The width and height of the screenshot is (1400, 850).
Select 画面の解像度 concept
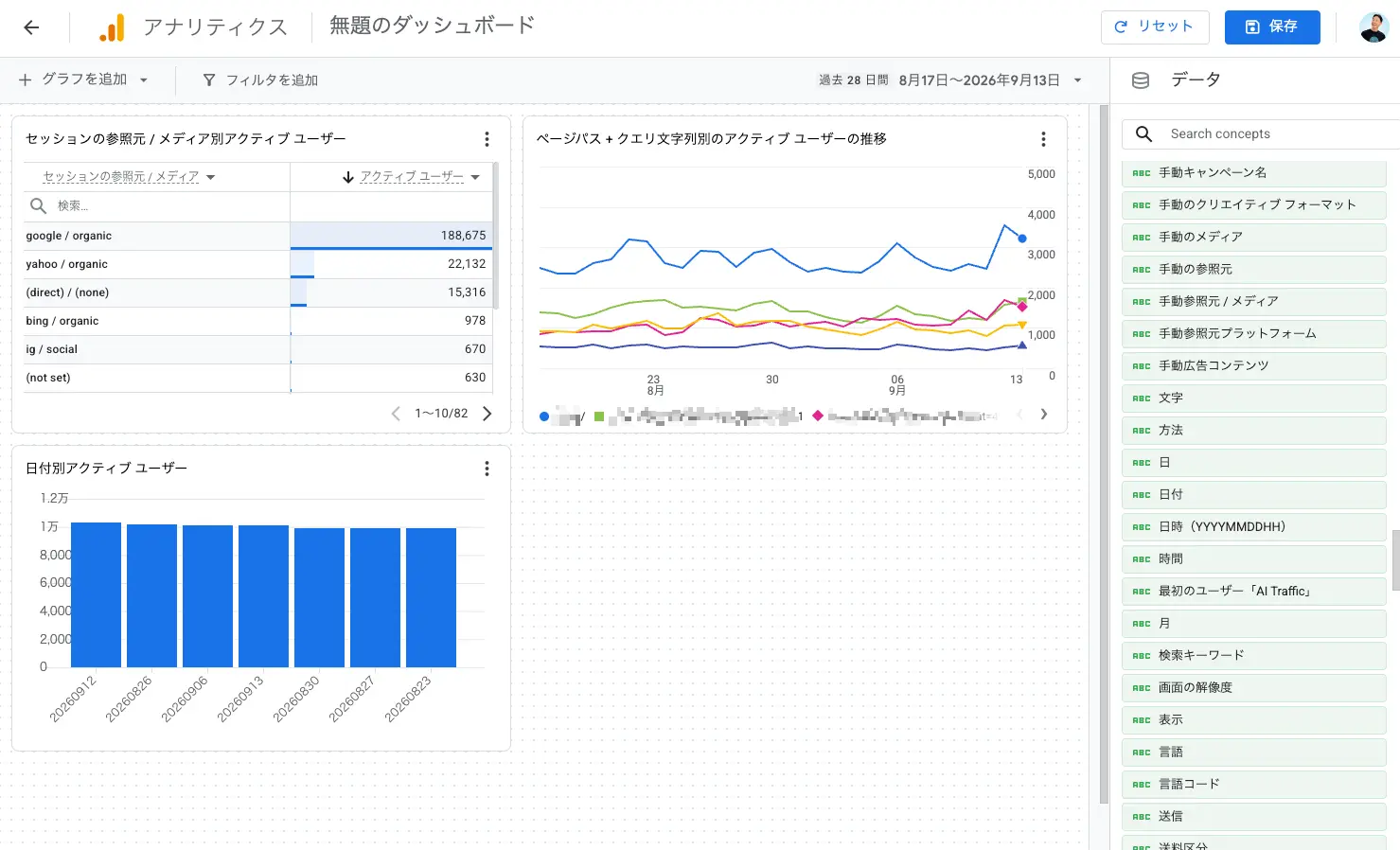pos(1253,688)
